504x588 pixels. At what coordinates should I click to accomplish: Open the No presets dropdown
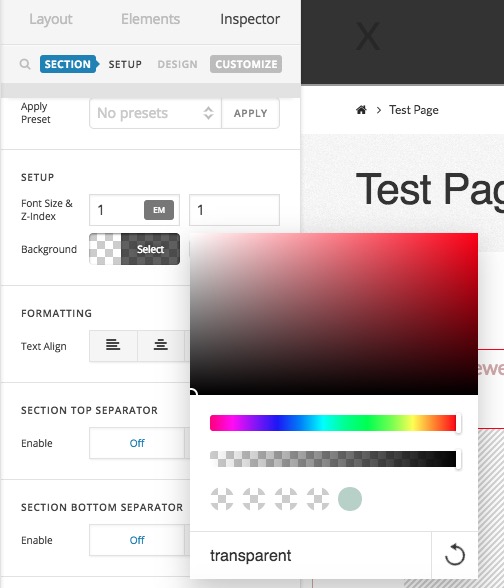coord(155,113)
